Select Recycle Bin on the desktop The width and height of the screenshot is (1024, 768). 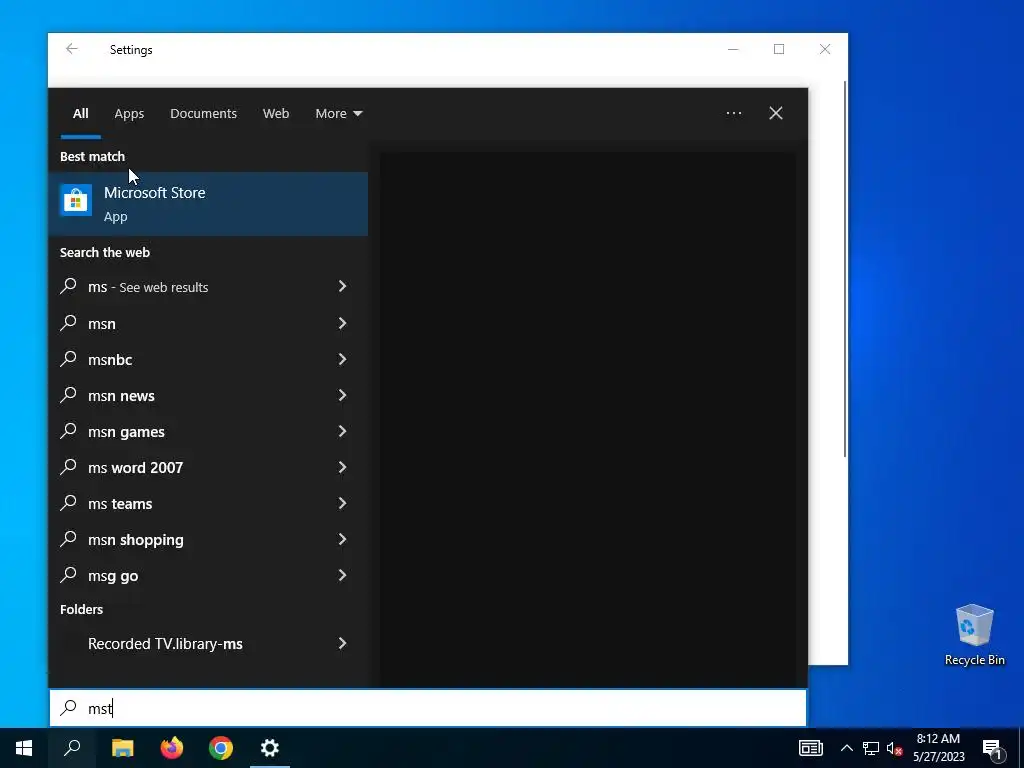coord(974,635)
